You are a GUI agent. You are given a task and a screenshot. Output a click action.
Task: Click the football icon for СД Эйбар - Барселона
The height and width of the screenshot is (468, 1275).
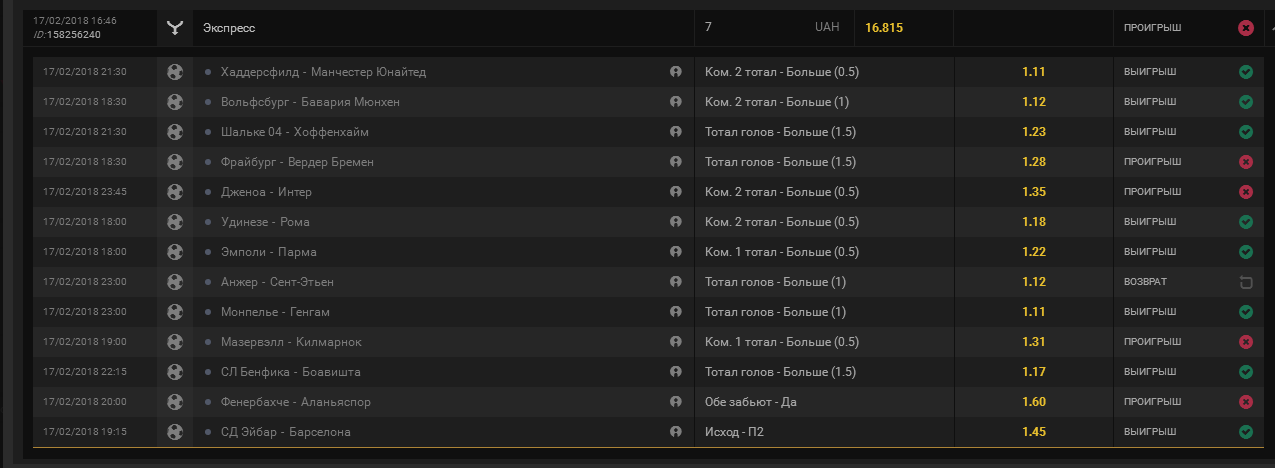coord(175,432)
